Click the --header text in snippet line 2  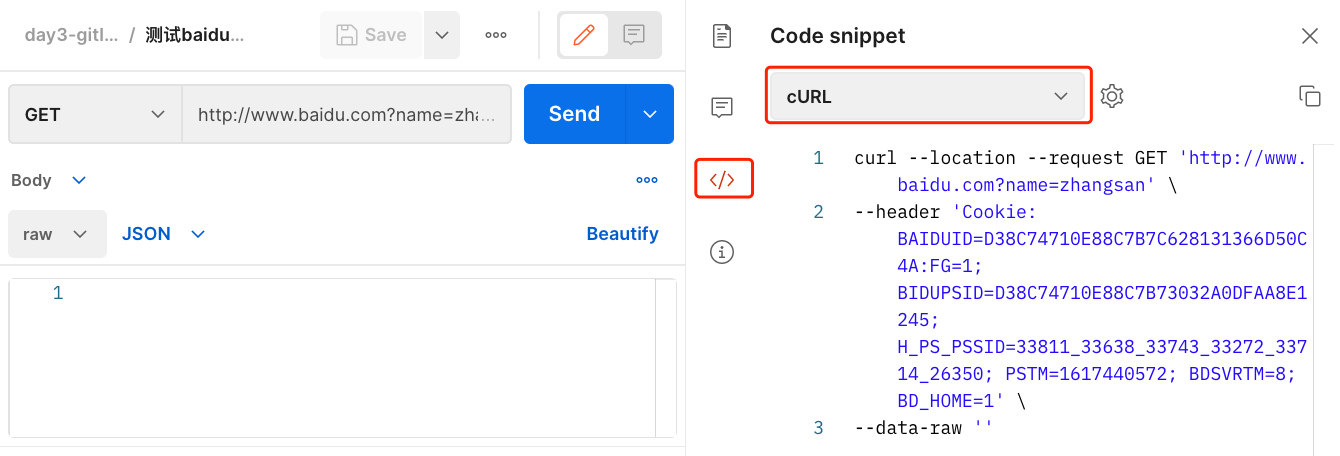click(897, 212)
